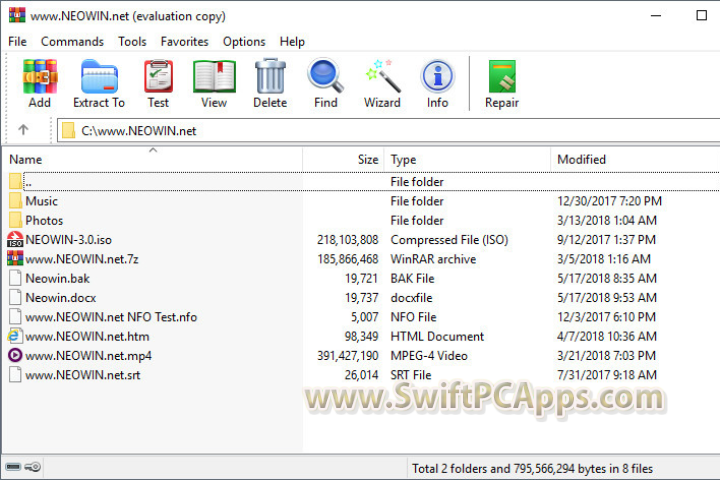The height and width of the screenshot is (480, 720).
Task: Select www.NEOWIN.net.7z file name
Action: click(x=82, y=259)
